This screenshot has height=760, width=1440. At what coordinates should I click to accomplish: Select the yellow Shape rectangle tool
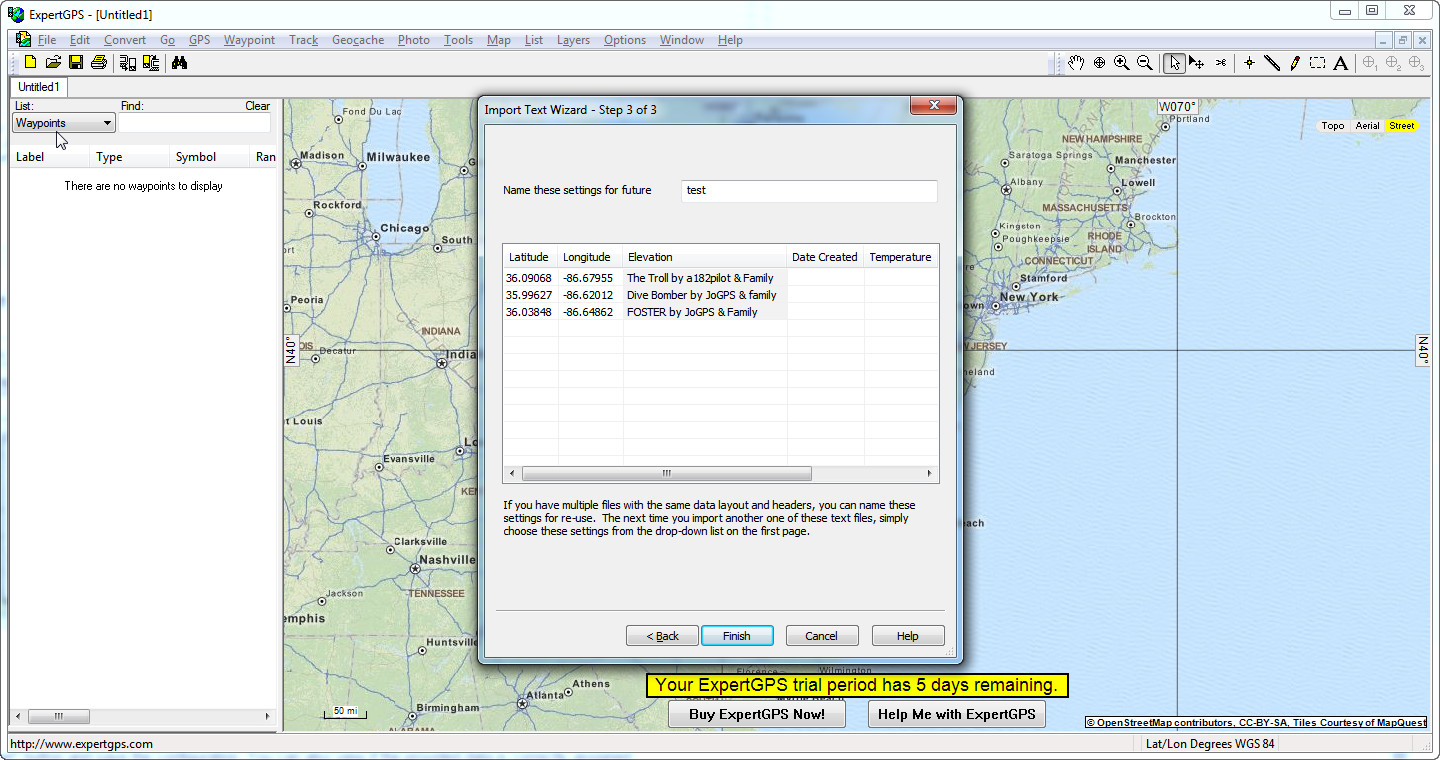pyautogui.click(x=1318, y=63)
